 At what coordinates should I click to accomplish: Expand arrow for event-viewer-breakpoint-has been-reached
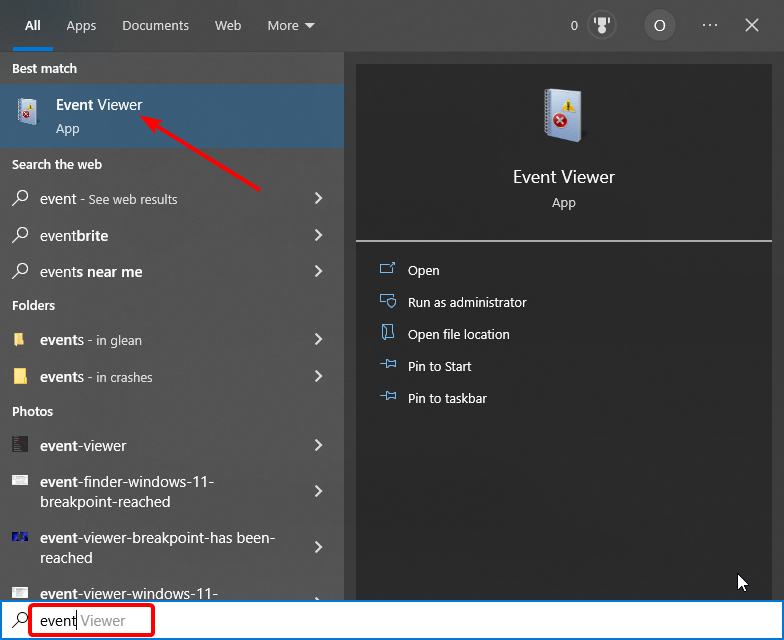point(318,547)
